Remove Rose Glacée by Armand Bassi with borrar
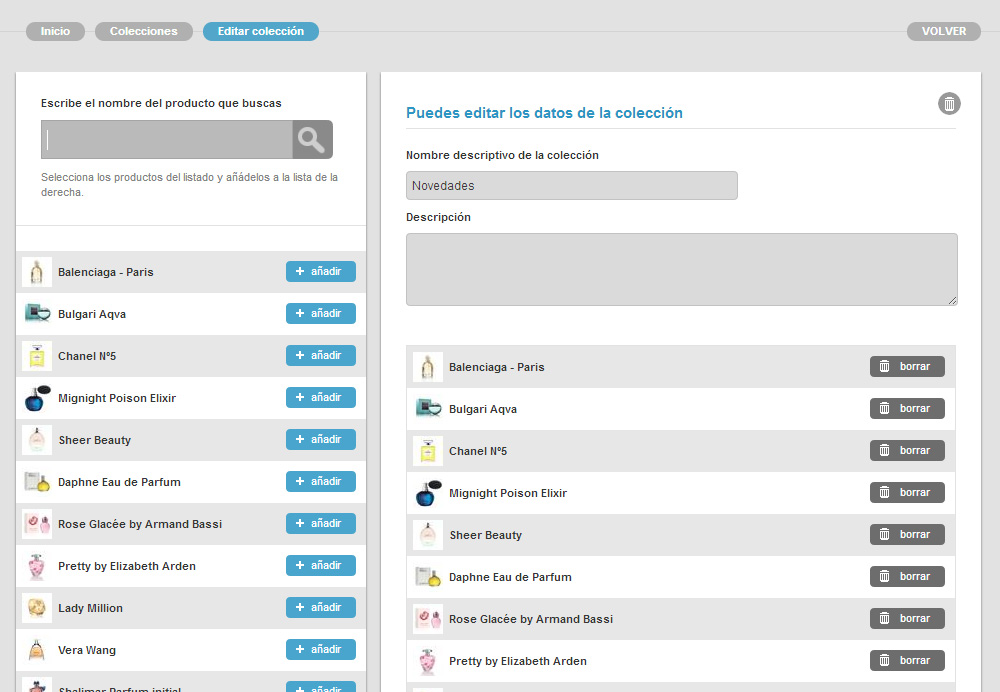Image resolution: width=1000 pixels, height=692 pixels. click(907, 619)
